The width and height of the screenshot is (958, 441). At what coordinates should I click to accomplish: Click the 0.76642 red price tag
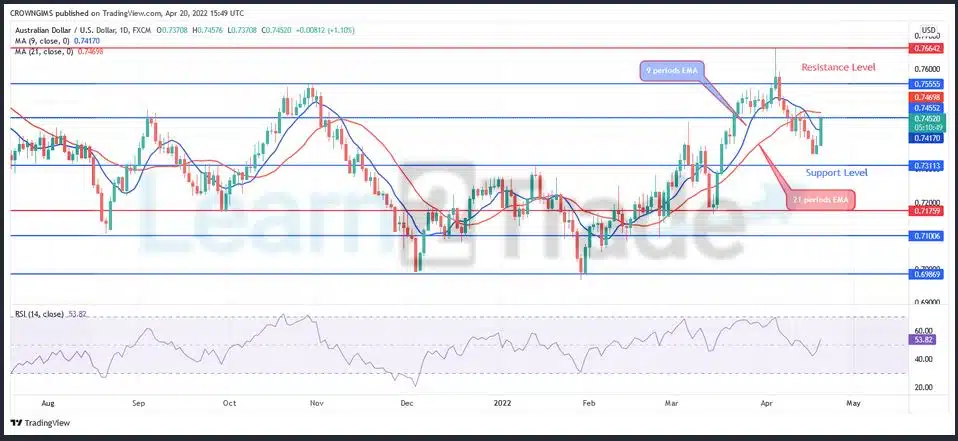click(x=924, y=47)
